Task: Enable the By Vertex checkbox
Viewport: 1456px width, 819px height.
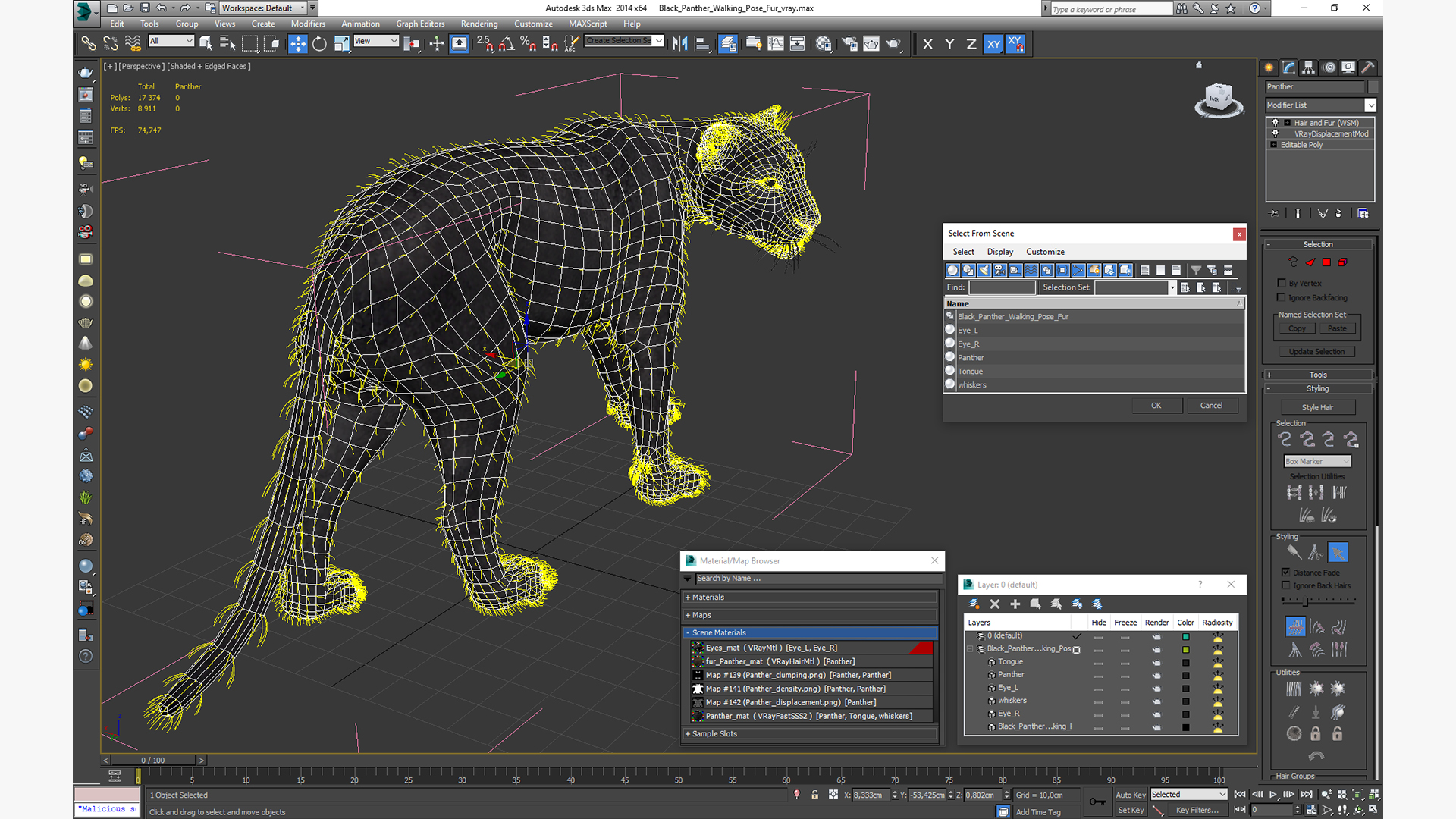Action: [x=1282, y=283]
